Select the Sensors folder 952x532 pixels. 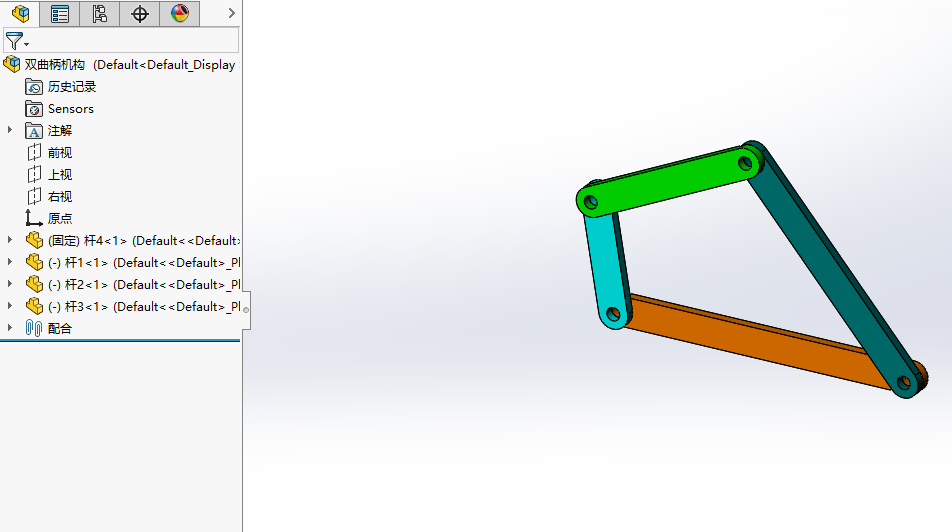click(70, 109)
